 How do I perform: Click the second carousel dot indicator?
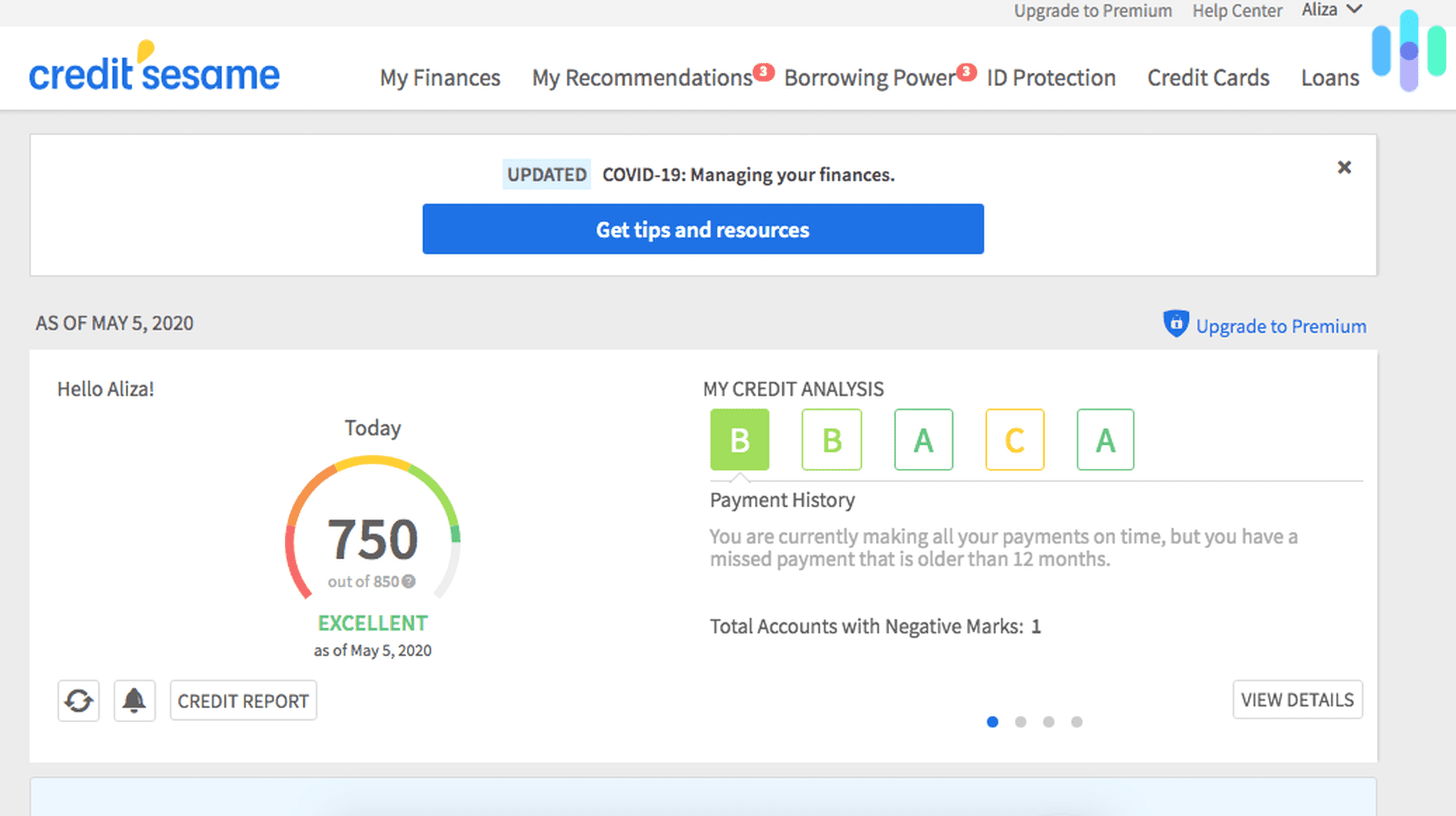pyautogui.click(x=1020, y=722)
